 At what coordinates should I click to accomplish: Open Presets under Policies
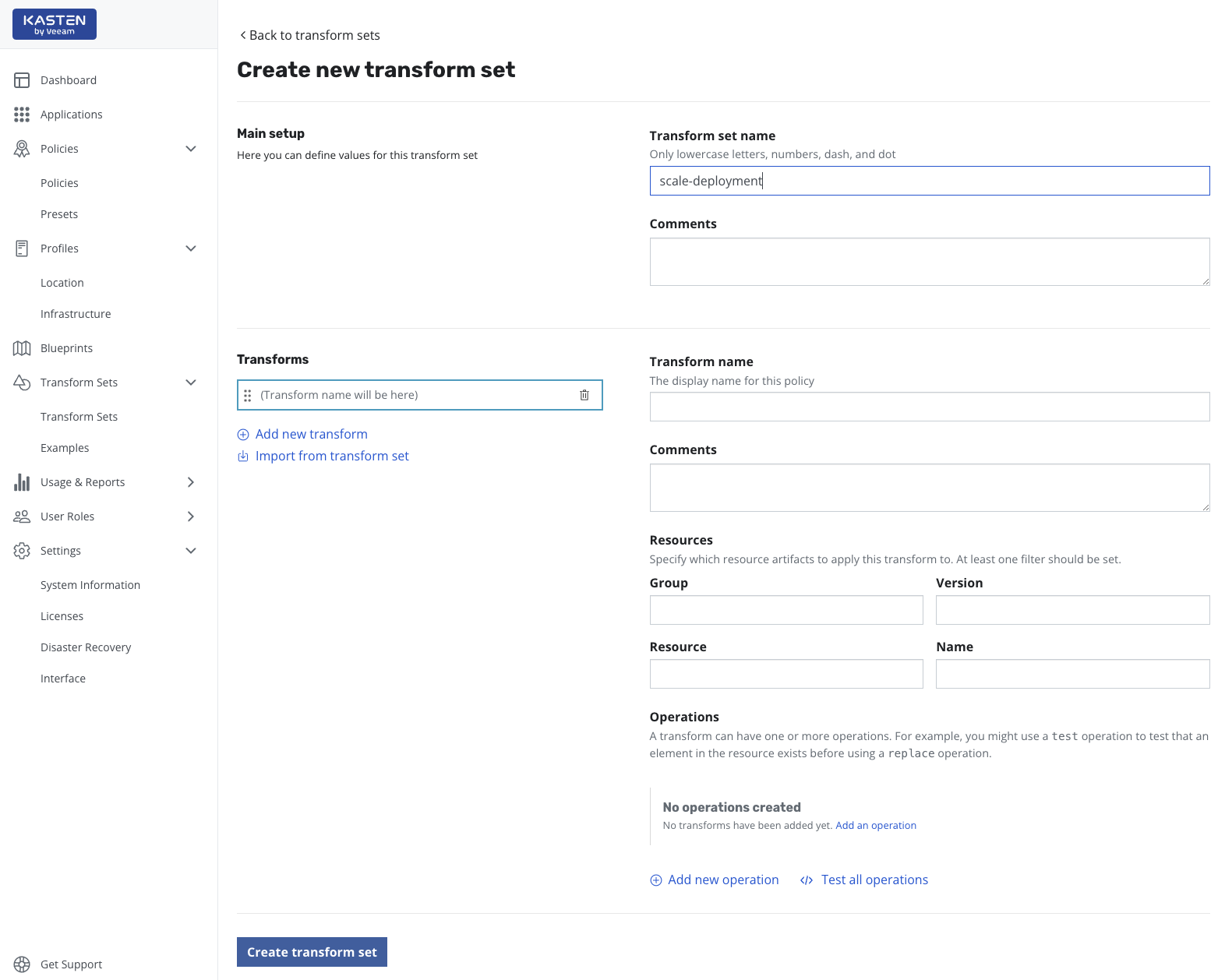(59, 214)
